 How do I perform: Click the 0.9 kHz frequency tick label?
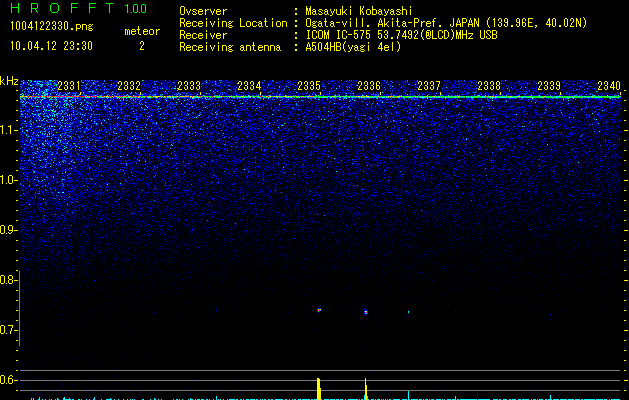7,230
